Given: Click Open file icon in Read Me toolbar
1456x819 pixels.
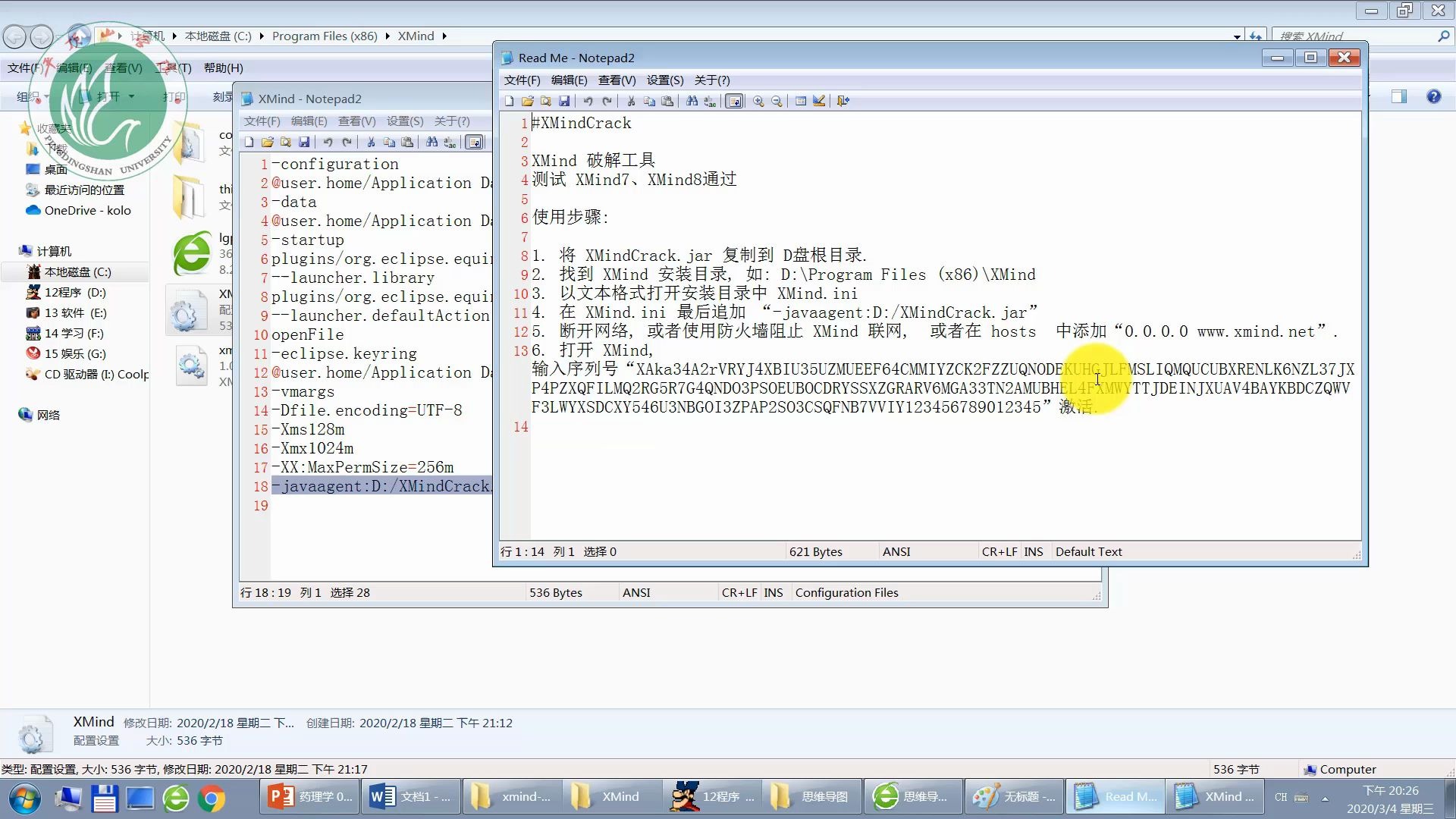Looking at the screenshot, I should [527, 101].
